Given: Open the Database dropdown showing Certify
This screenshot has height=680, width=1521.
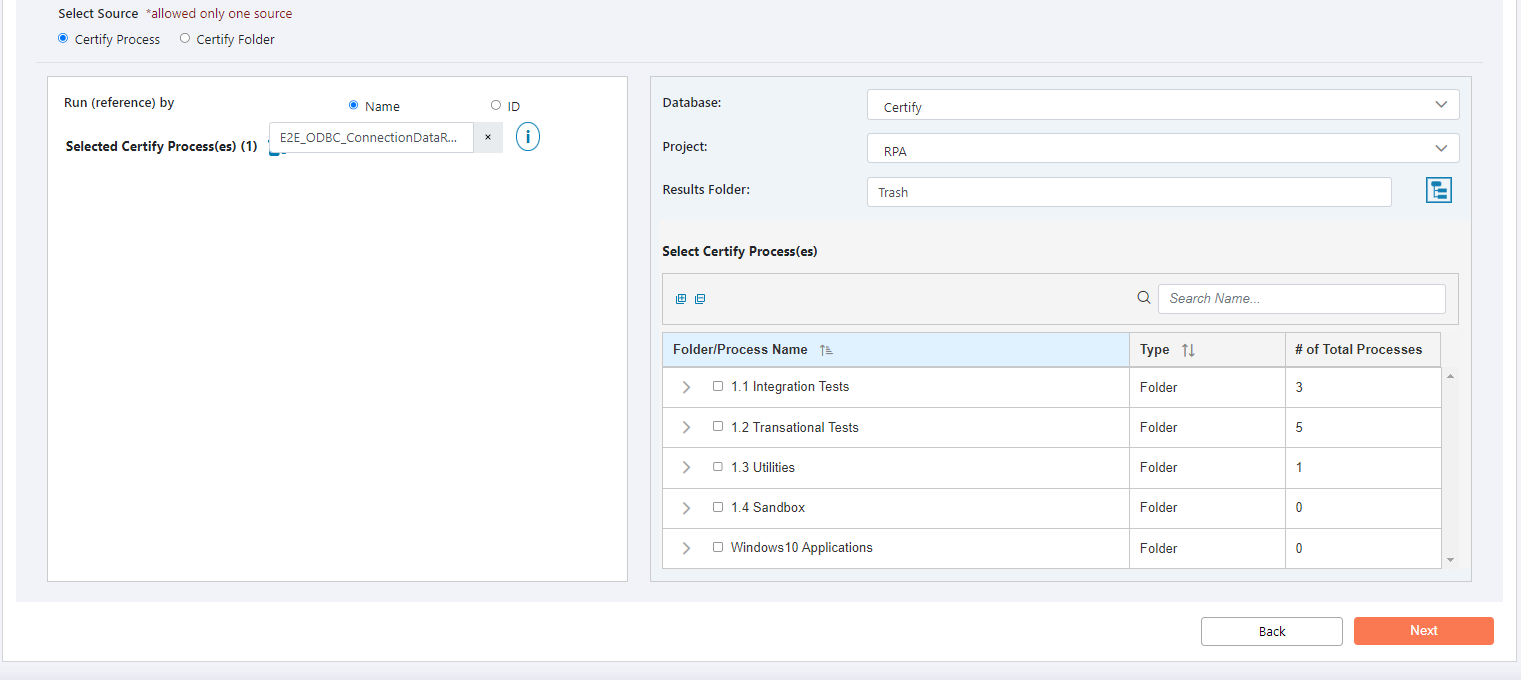Looking at the screenshot, I should (1162, 105).
